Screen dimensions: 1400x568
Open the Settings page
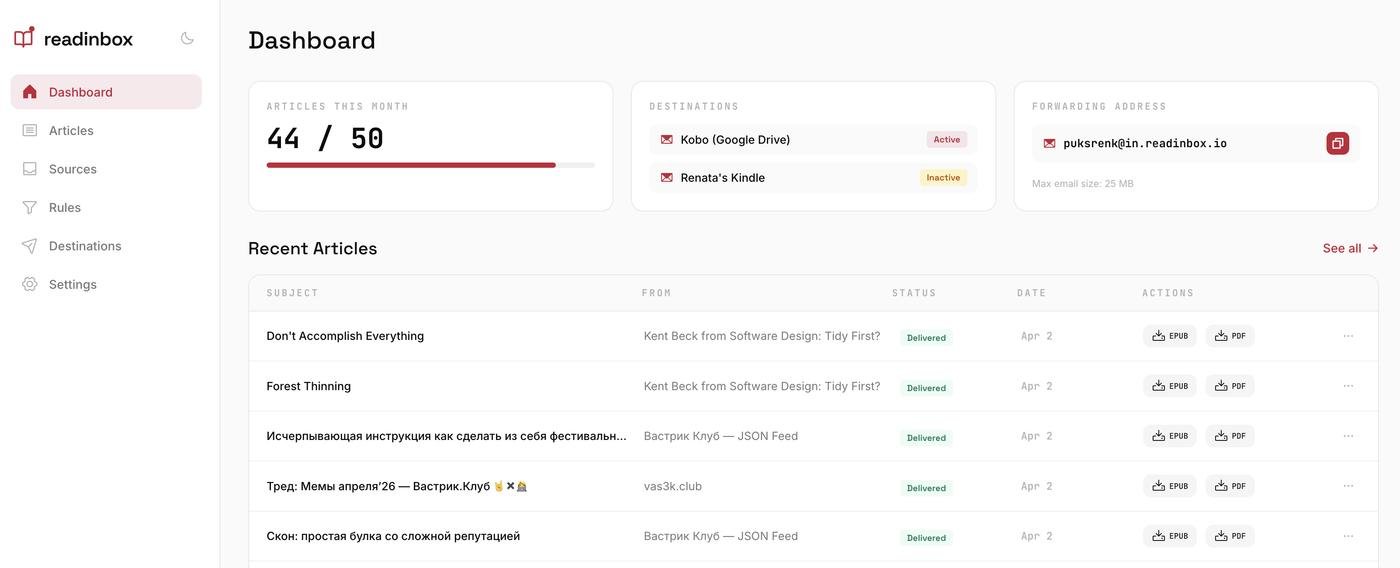click(x=72, y=285)
